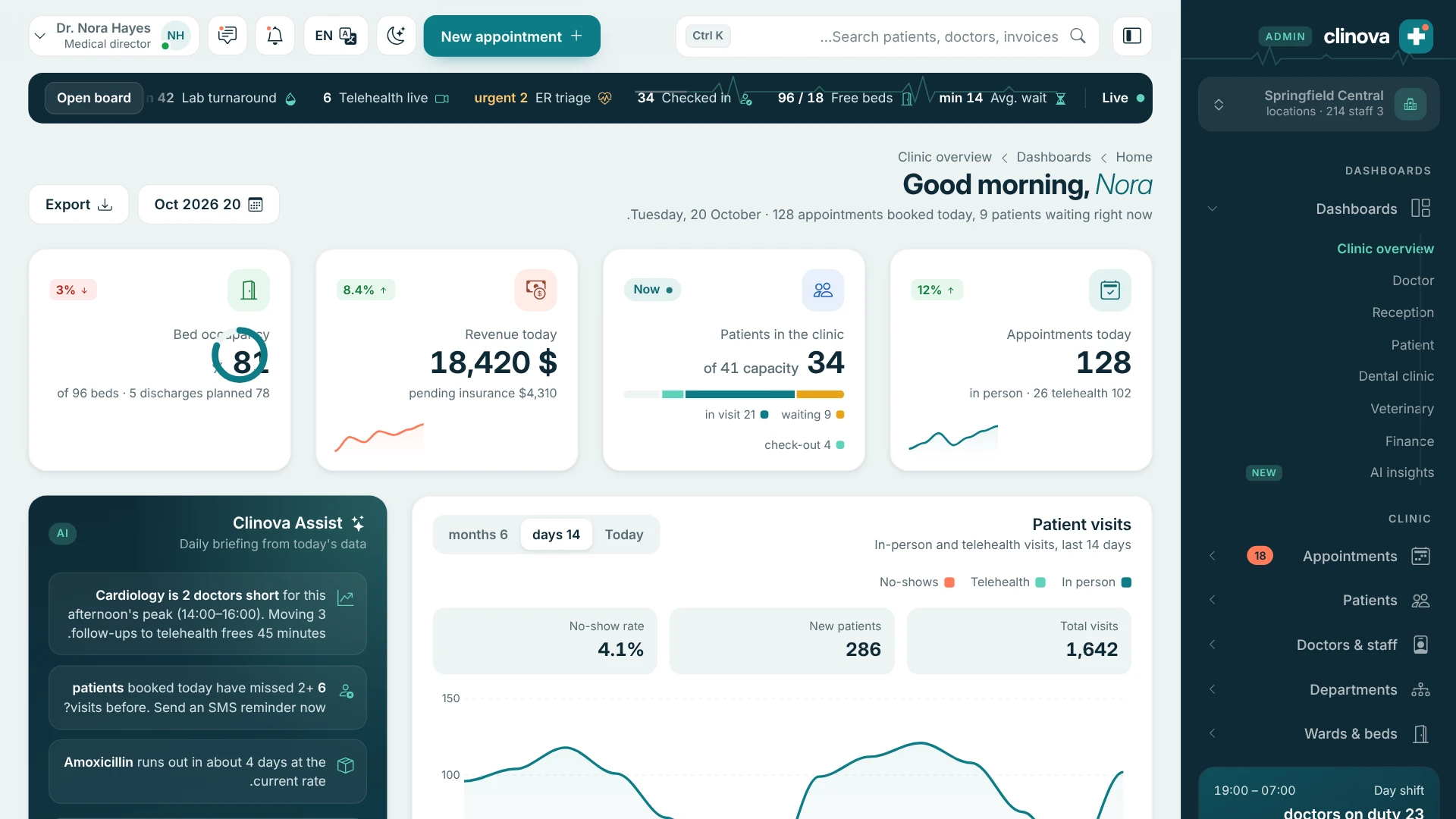Click the Springfield Central building icon
The image size is (1456, 819).
click(1410, 104)
